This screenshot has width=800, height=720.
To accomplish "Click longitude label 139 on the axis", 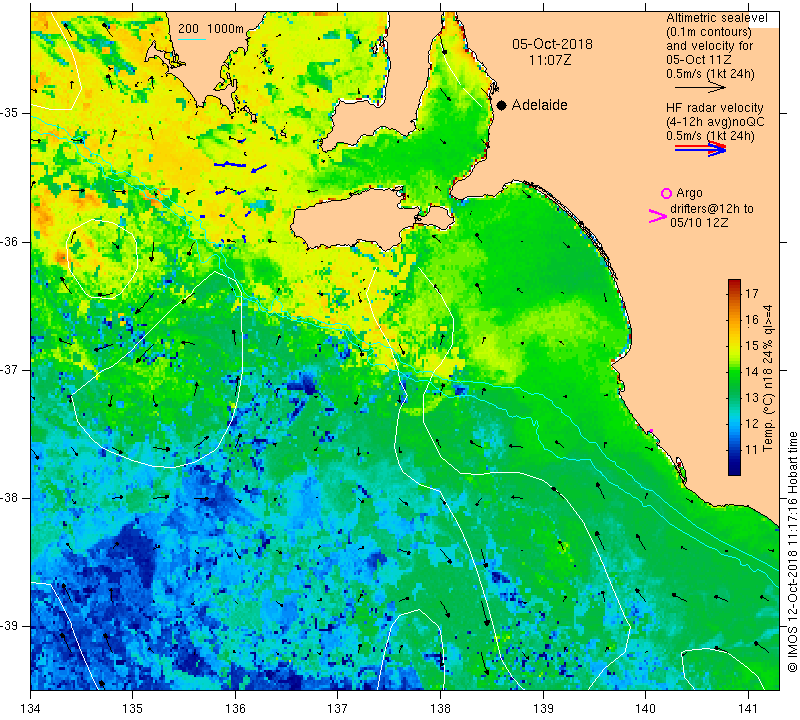I will (543, 709).
